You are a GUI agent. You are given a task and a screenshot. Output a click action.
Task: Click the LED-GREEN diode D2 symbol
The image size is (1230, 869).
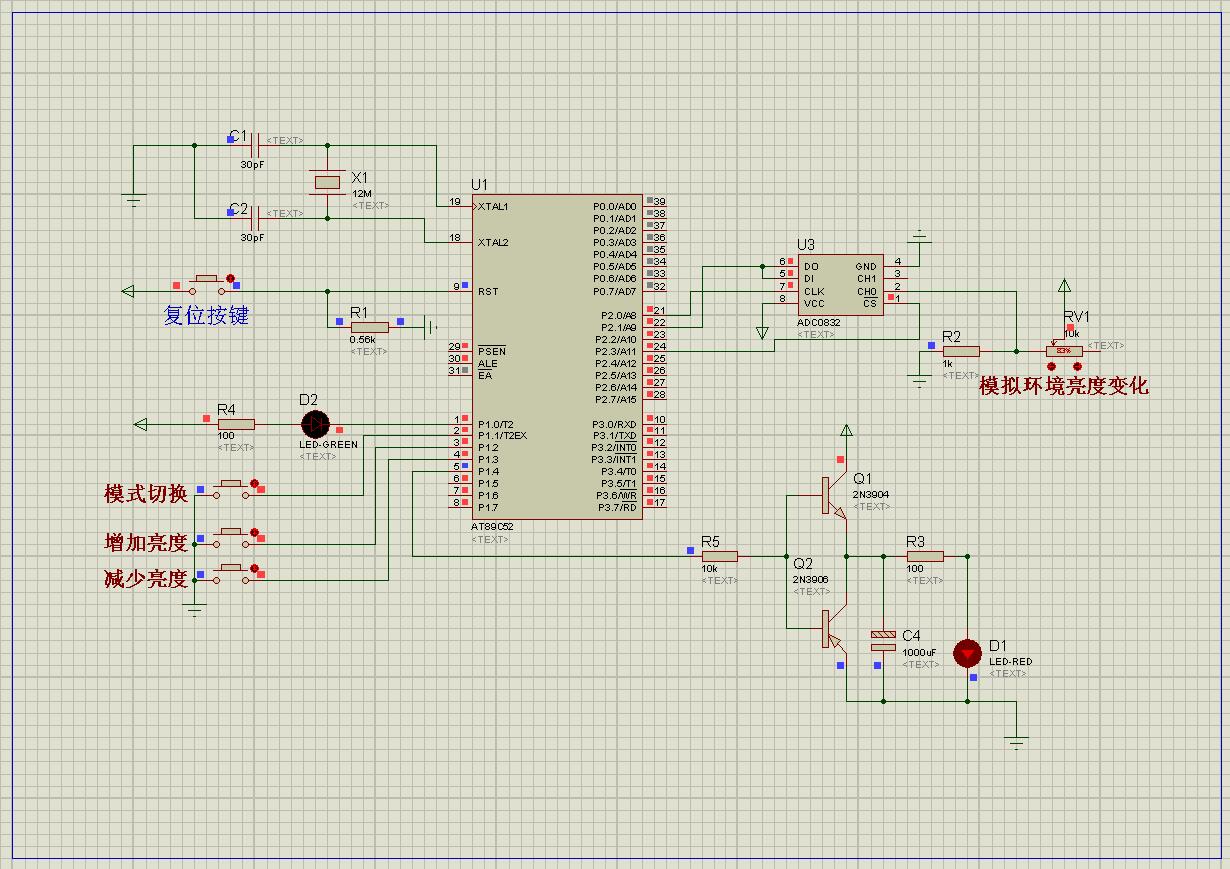315,424
